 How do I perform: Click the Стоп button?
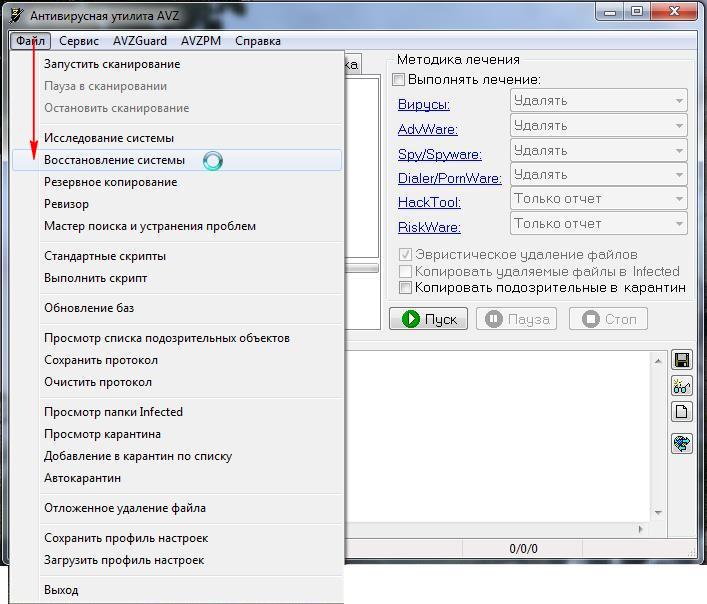[x=608, y=319]
